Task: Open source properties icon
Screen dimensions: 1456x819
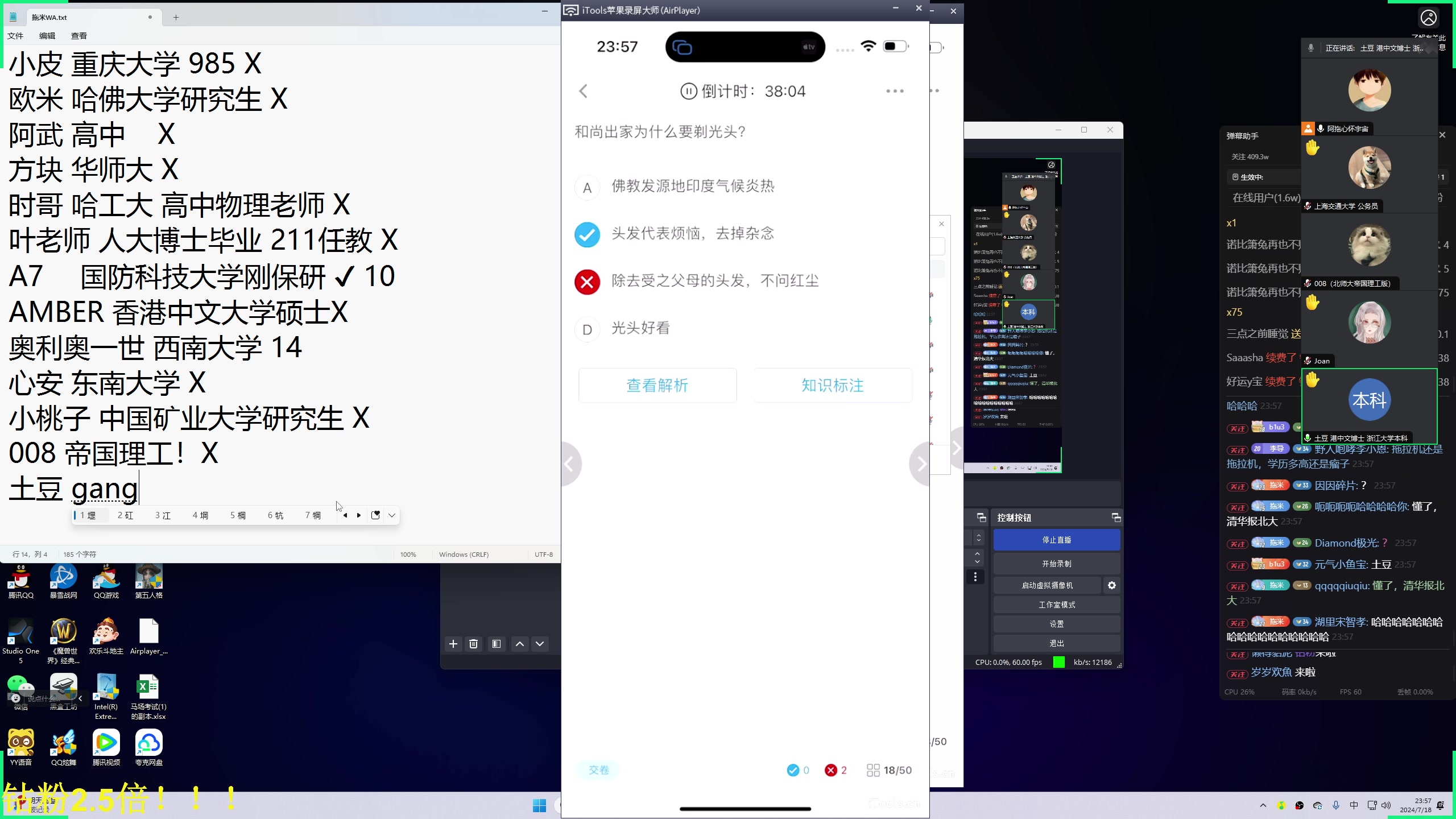Action: [x=497, y=644]
